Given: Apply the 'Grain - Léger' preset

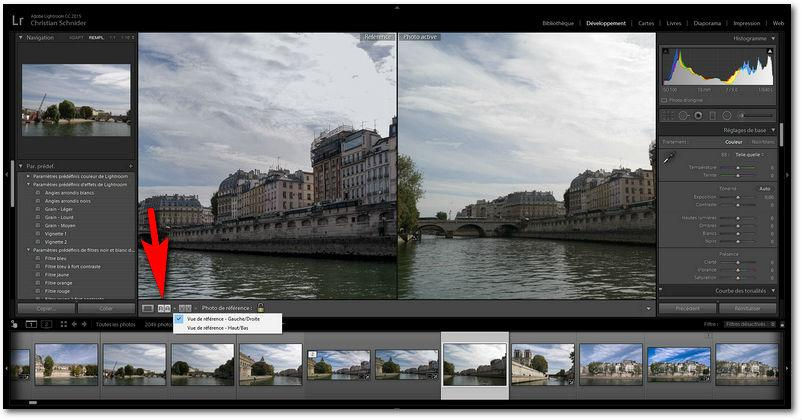Looking at the screenshot, I should 58,209.
